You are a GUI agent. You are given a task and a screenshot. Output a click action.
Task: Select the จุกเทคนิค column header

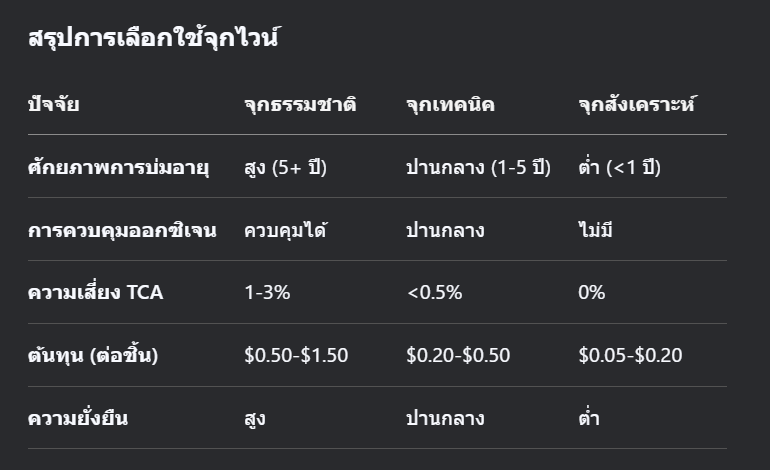pyautogui.click(x=450, y=104)
